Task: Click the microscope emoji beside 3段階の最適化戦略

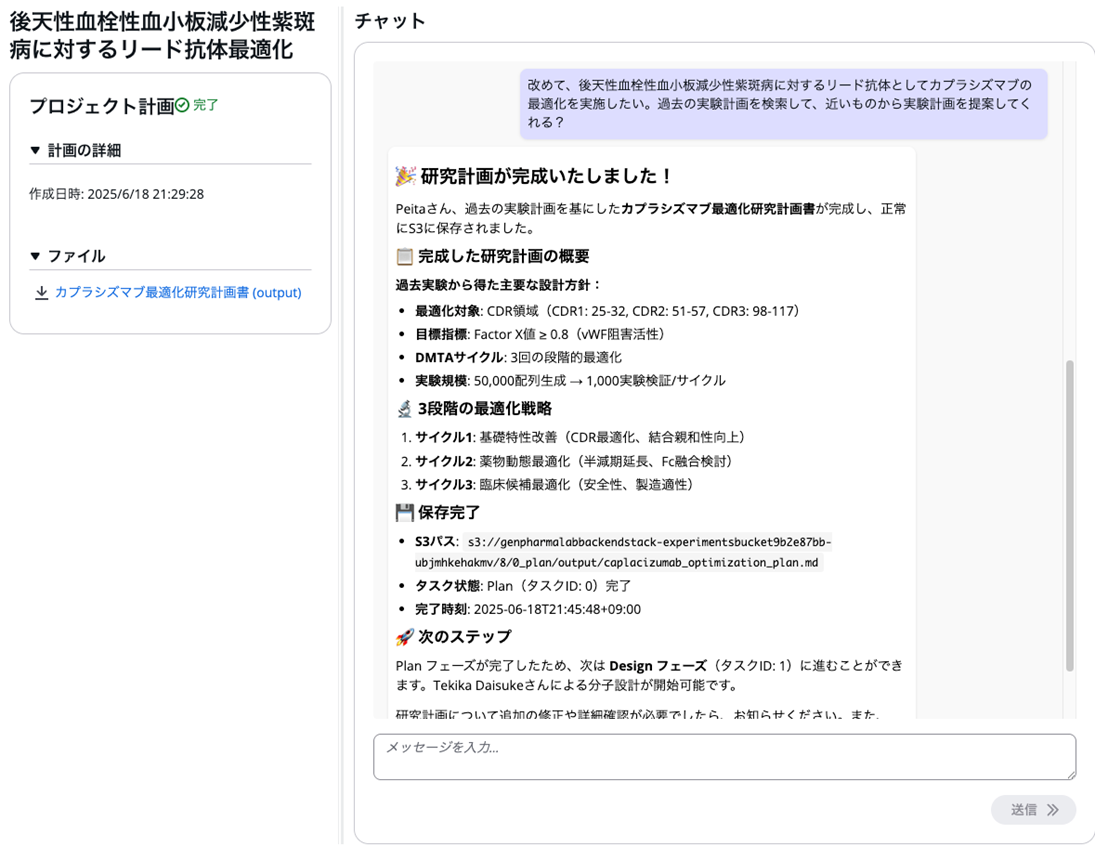Action: click(404, 408)
